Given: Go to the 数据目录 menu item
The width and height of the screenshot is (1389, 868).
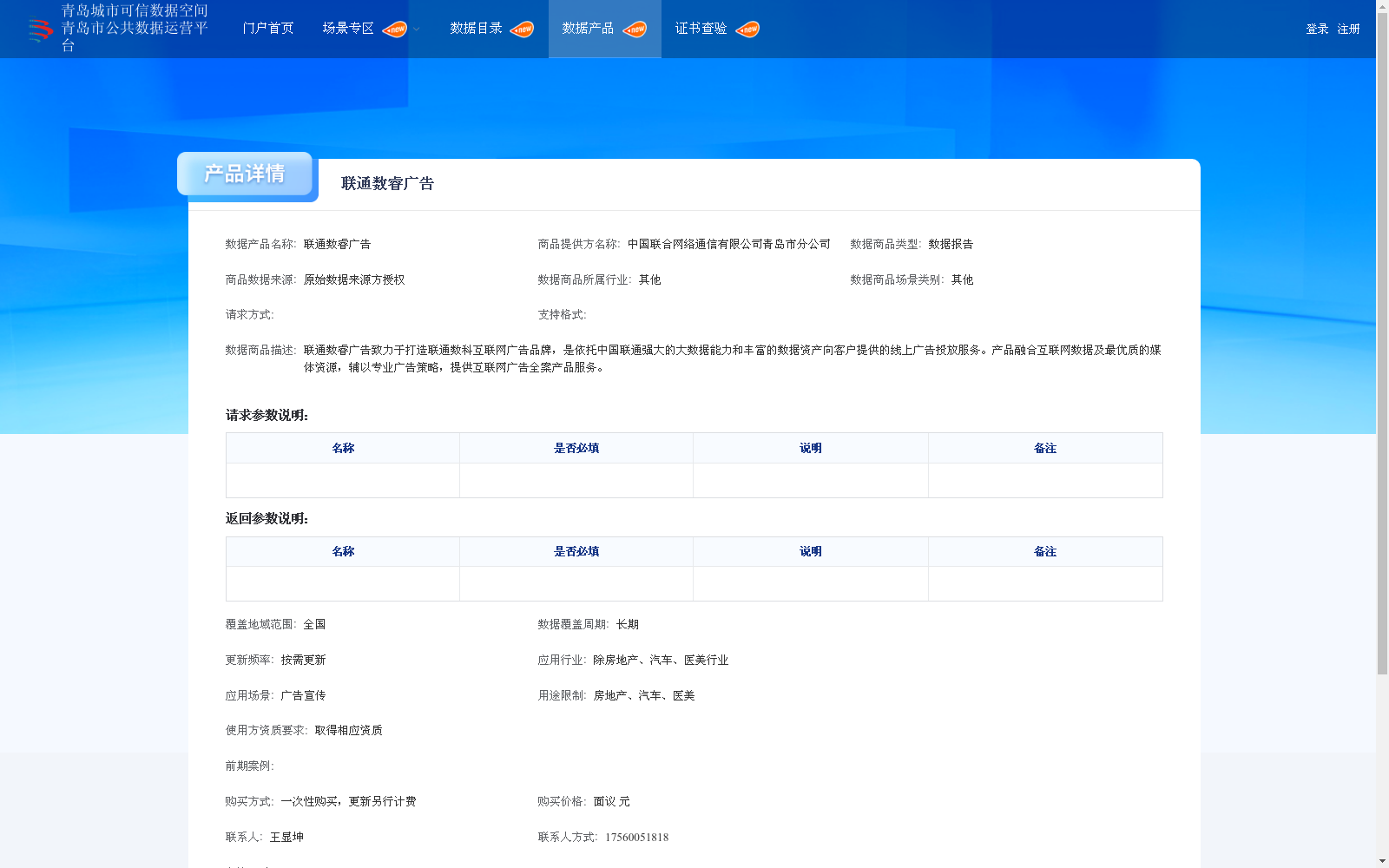Looking at the screenshot, I should click(476, 29).
